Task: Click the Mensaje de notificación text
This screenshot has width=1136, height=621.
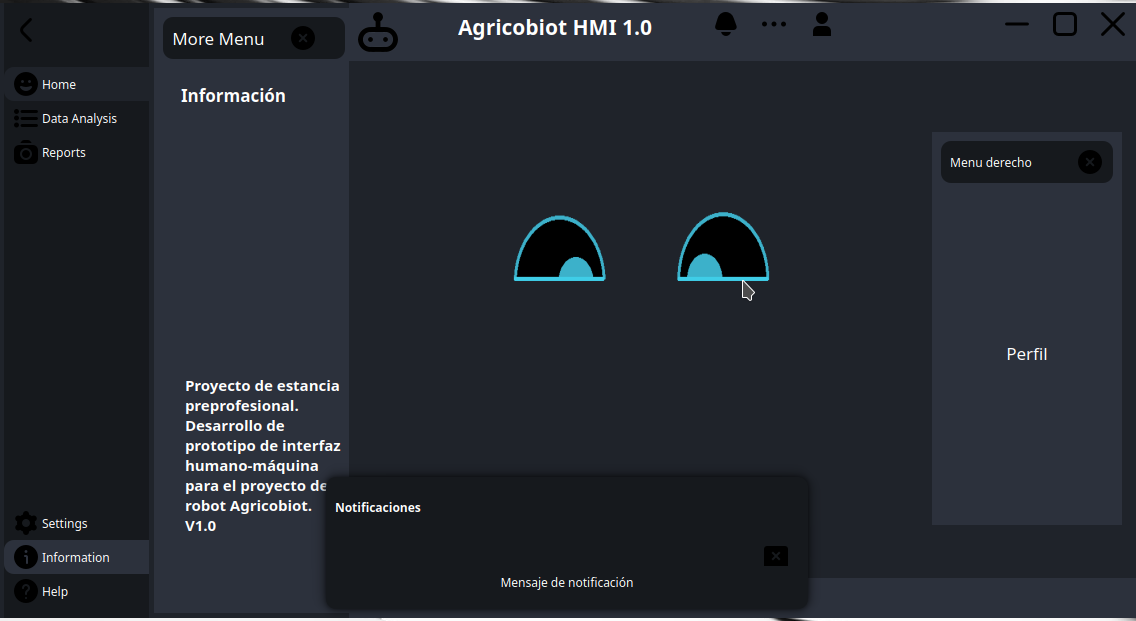Action: coord(567,582)
